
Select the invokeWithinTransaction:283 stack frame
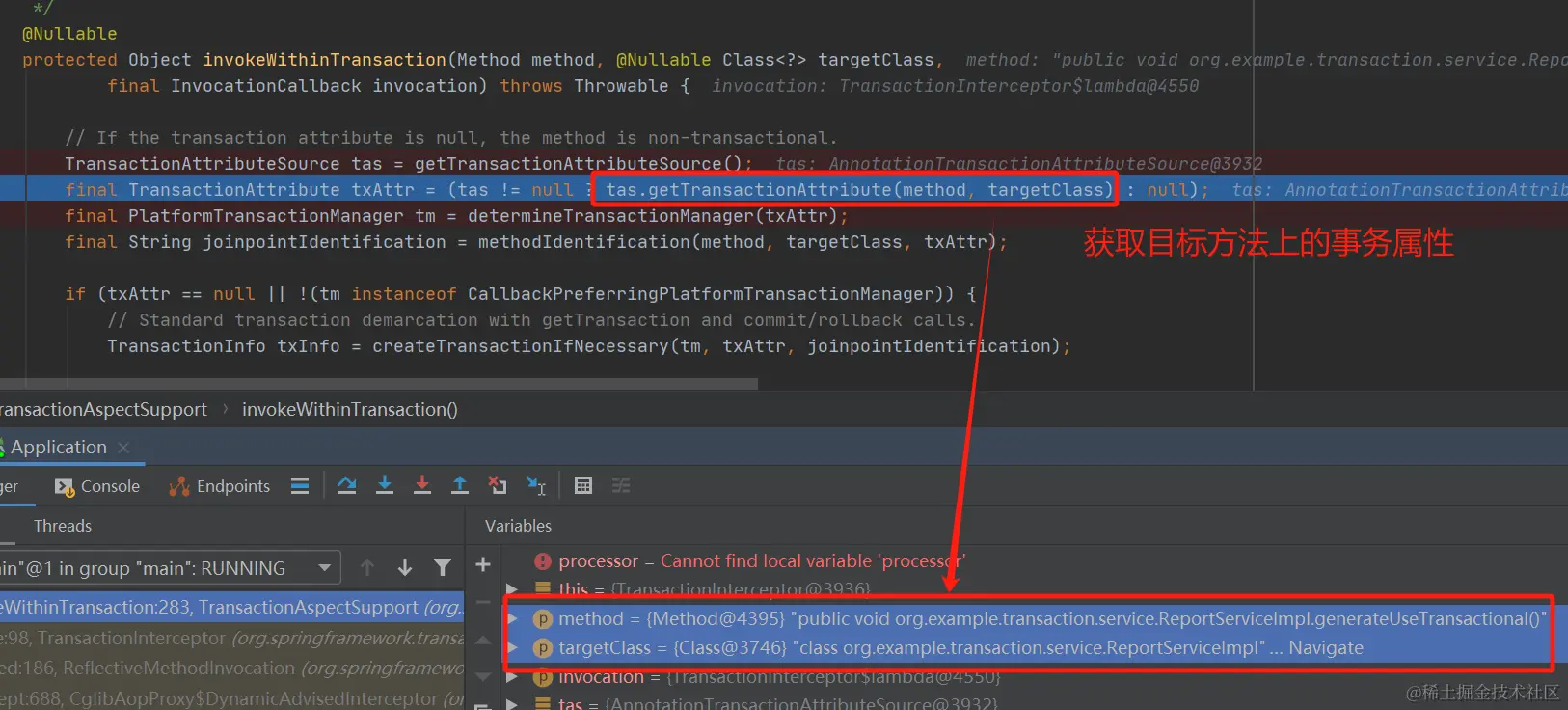231,607
